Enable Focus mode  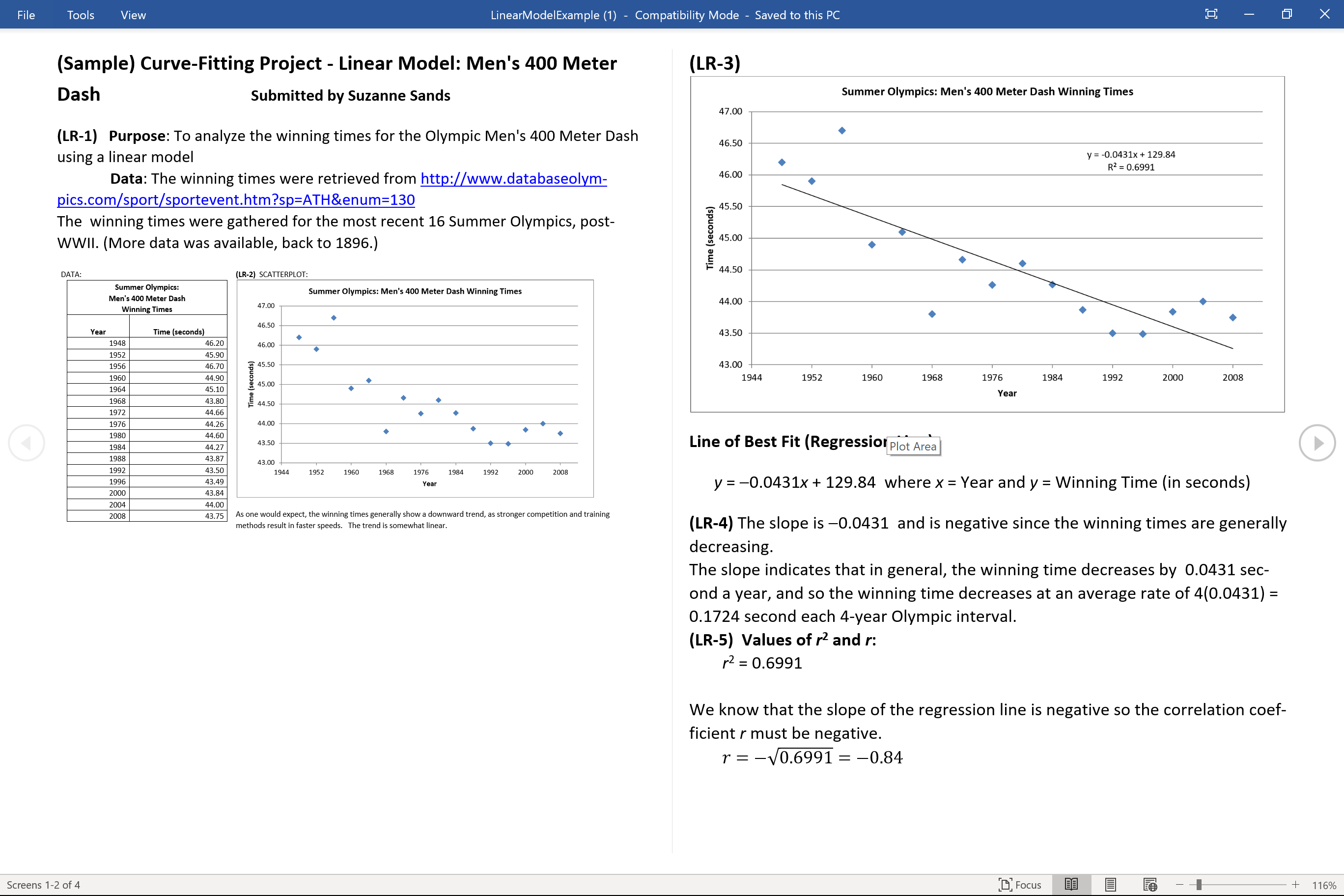tap(1021, 884)
